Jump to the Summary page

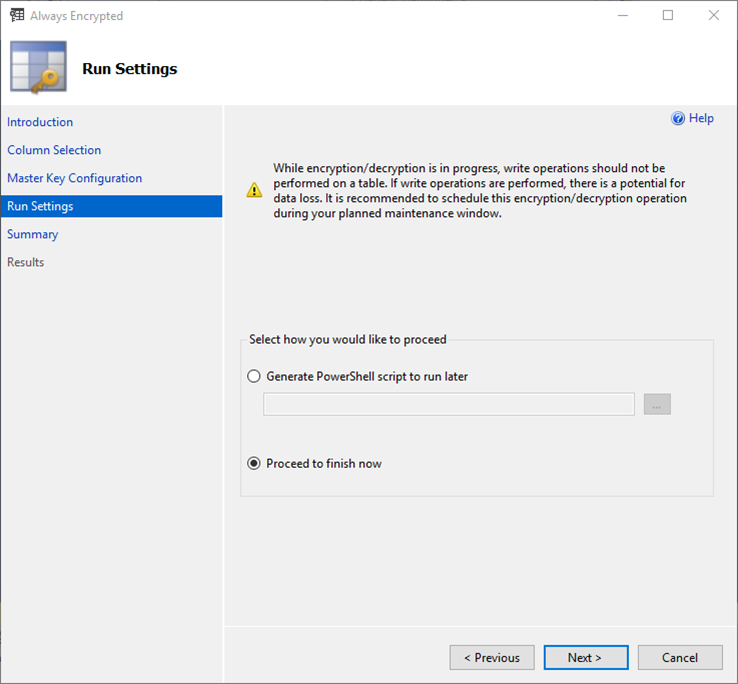tap(33, 234)
